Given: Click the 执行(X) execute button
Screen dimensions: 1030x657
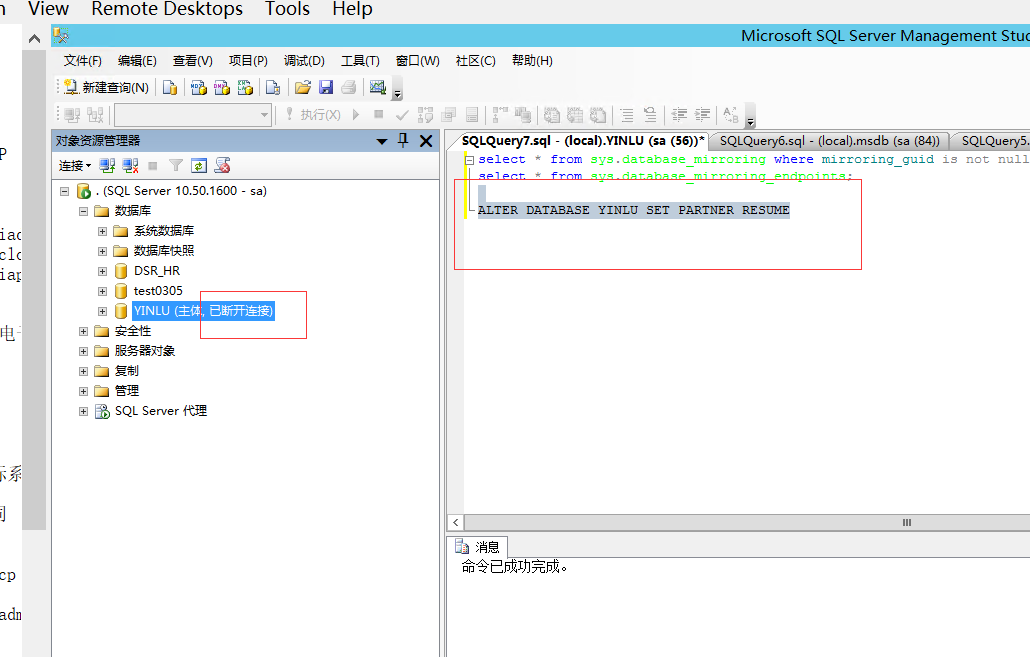Looking at the screenshot, I should [313, 115].
